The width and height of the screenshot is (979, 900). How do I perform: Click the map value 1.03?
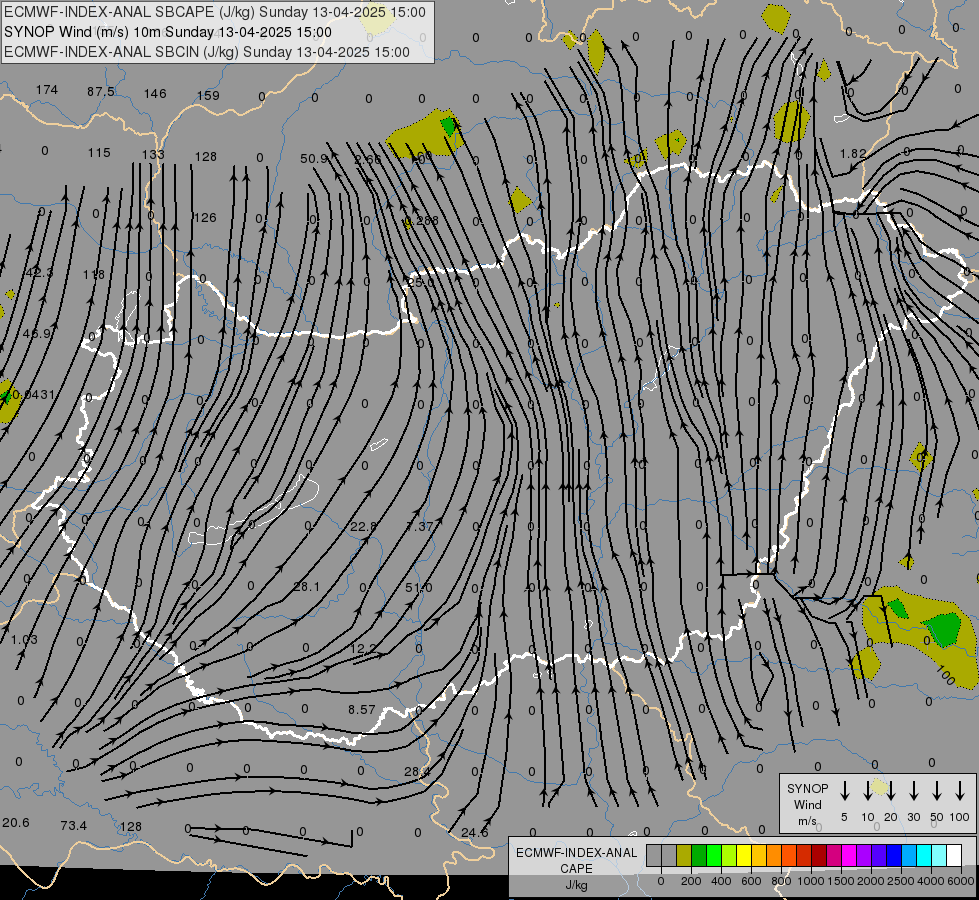24,640
